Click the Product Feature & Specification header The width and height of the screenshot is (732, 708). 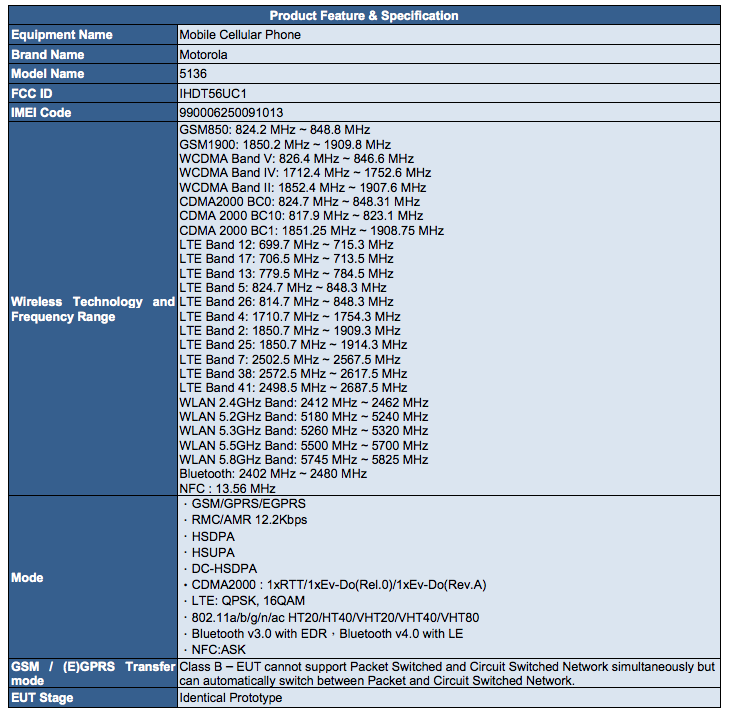click(364, 15)
